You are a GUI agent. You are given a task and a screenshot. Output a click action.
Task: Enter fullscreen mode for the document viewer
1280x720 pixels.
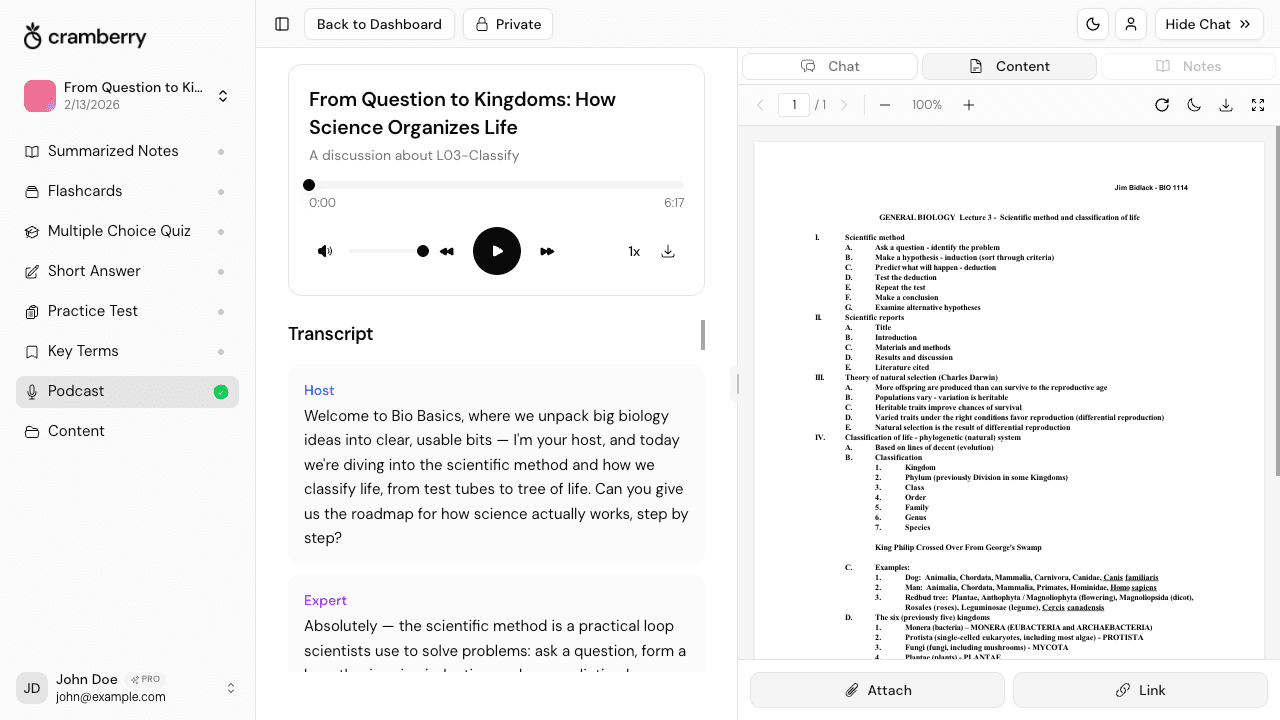[1258, 104]
